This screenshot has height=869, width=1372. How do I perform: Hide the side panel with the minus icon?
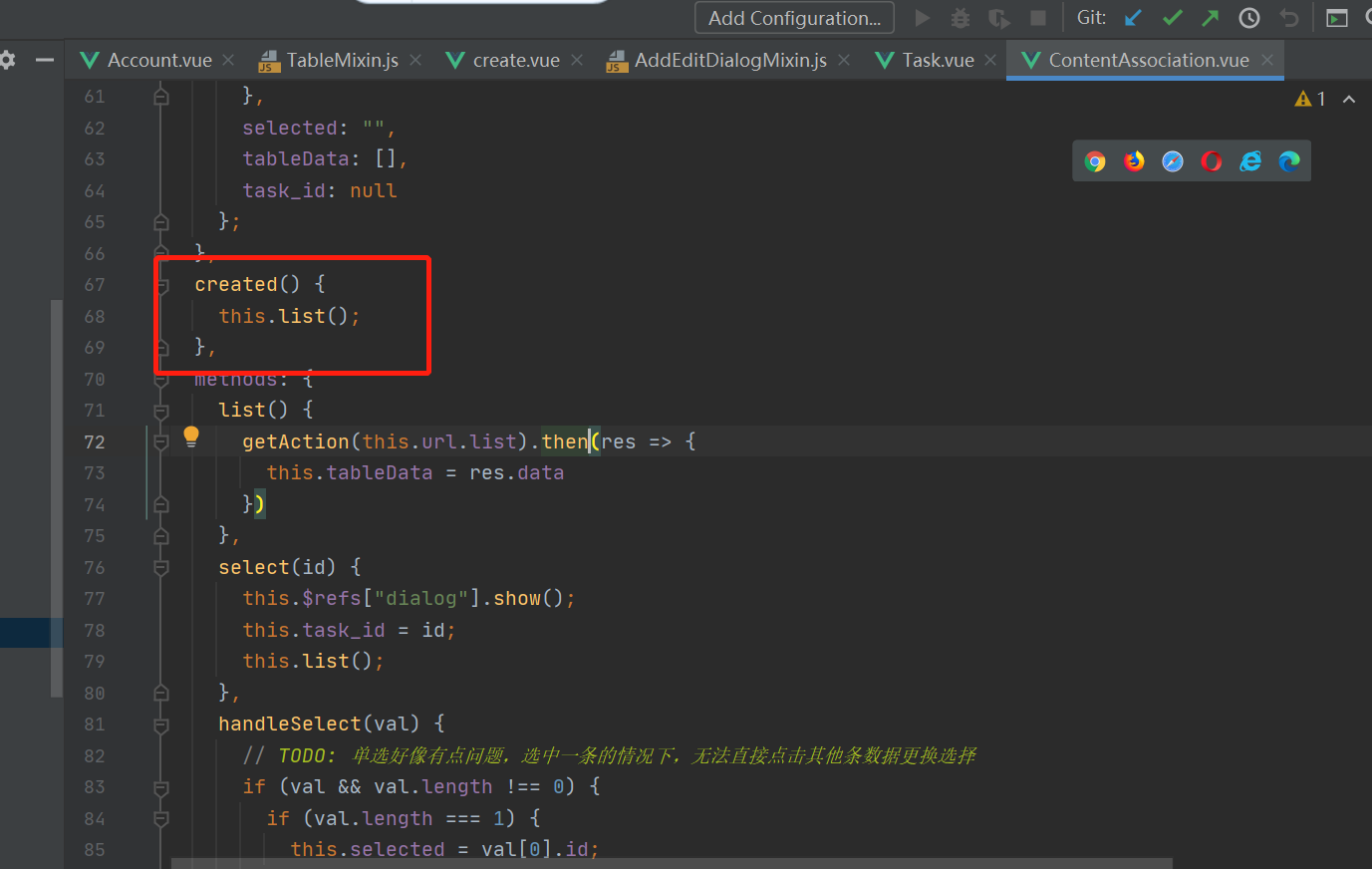pyautogui.click(x=44, y=60)
